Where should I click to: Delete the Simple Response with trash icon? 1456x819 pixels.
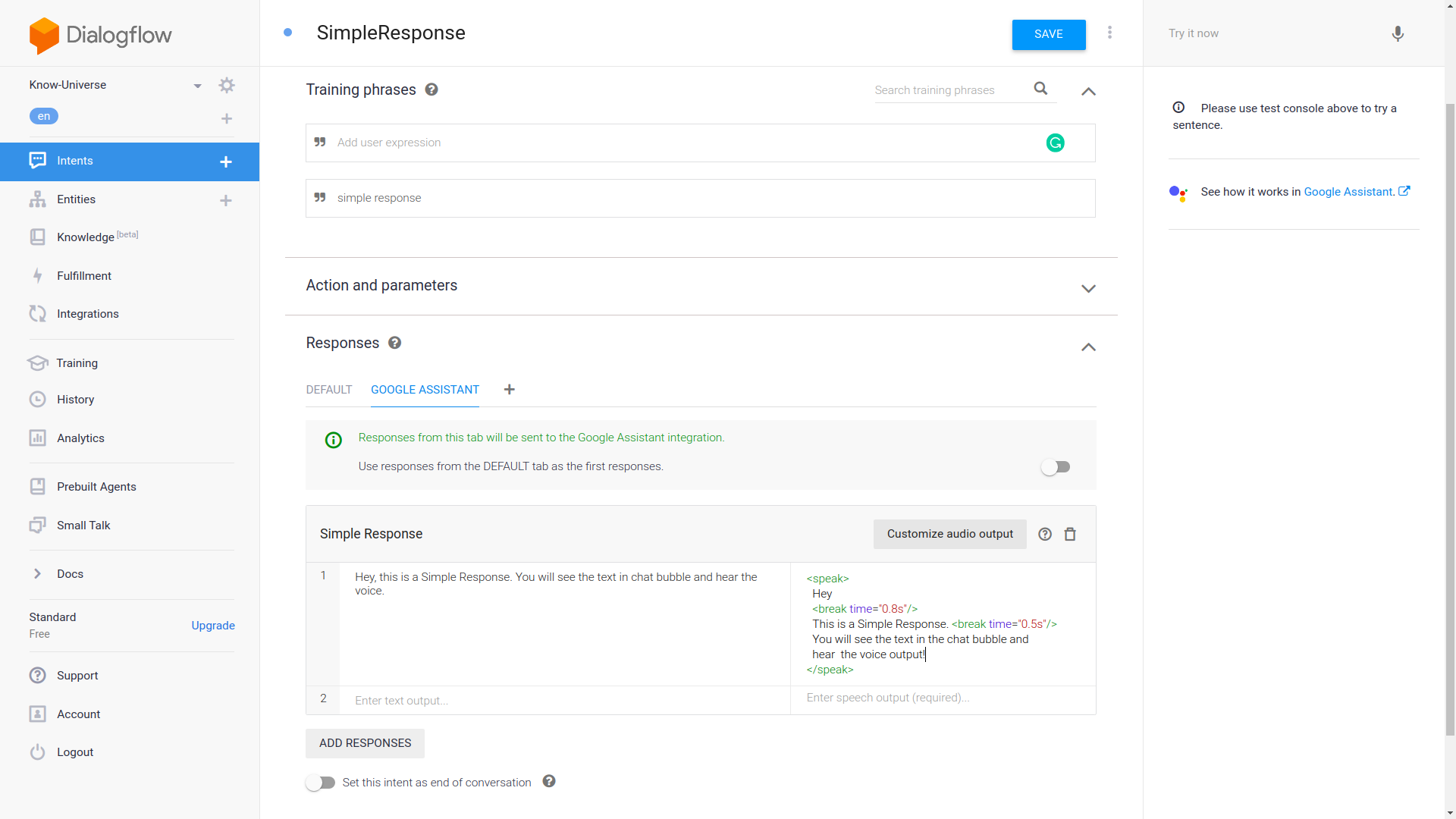[1070, 535]
